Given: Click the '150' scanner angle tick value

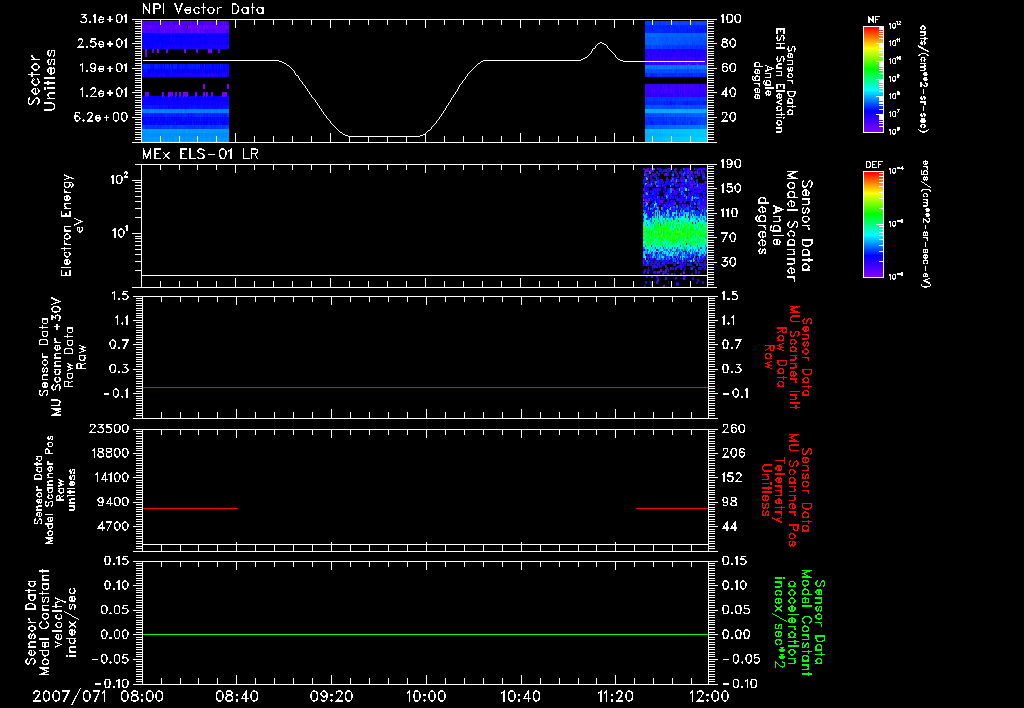Looking at the screenshot, I should click(x=731, y=189).
